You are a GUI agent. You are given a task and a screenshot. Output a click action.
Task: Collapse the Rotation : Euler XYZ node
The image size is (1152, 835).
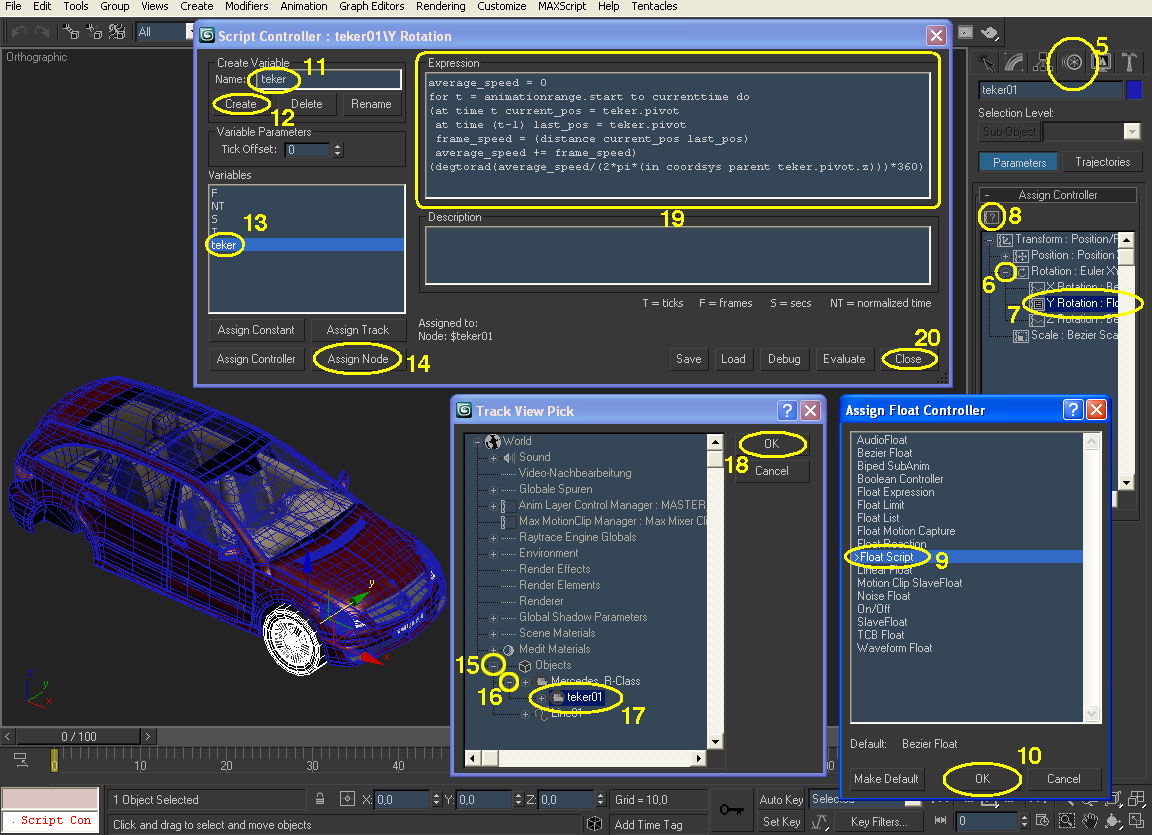pos(1007,272)
